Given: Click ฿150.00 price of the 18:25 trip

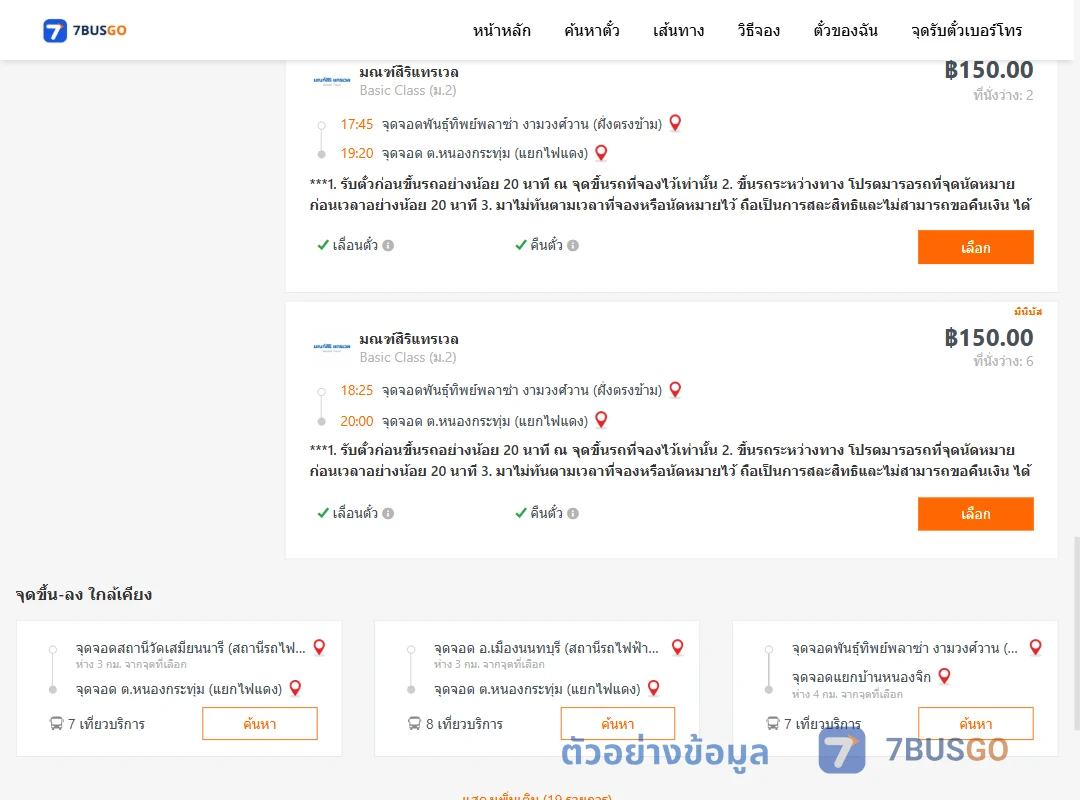Looking at the screenshot, I should [988, 338].
